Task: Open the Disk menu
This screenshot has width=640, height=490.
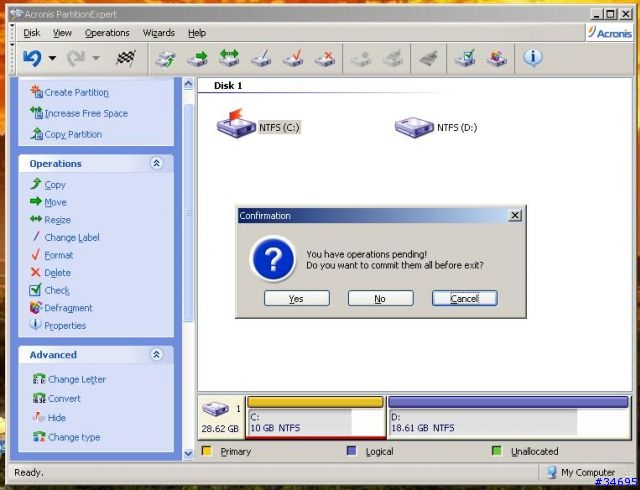Action: (x=31, y=33)
